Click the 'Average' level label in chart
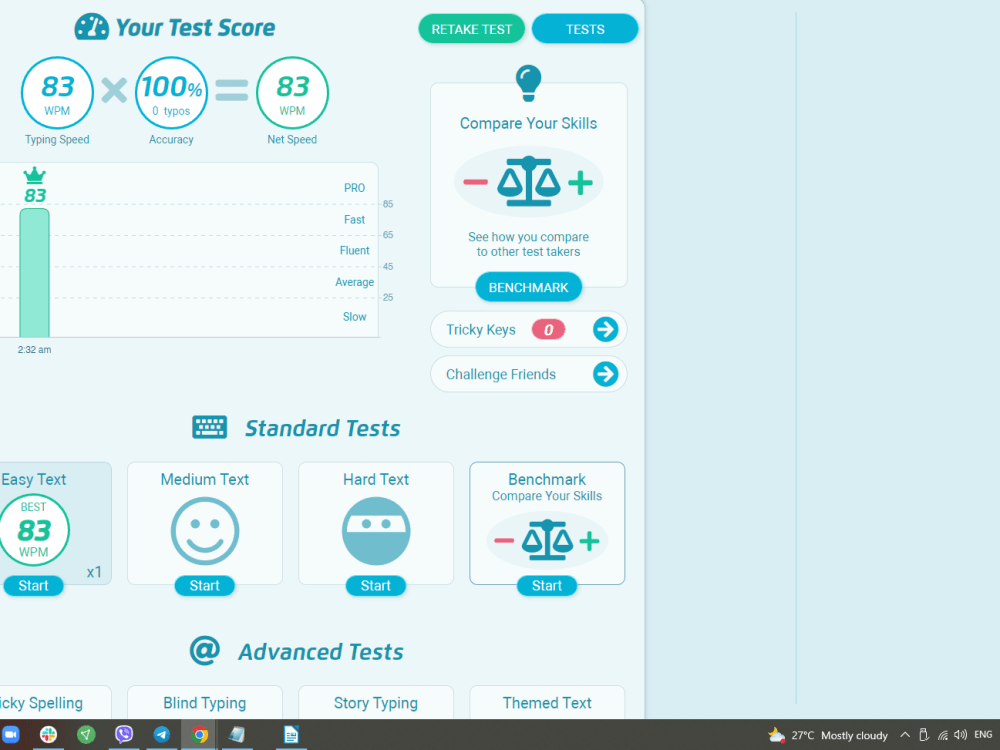The image size is (1000, 750). click(x=355, y=282)
